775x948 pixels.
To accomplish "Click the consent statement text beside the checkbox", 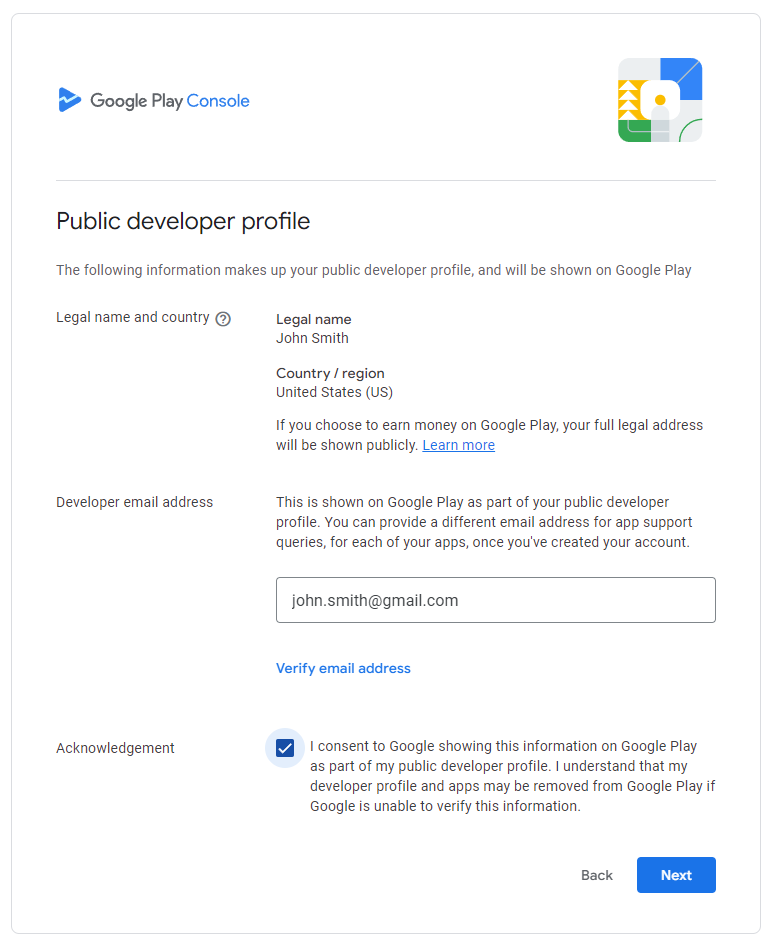I will click(513, 776).
